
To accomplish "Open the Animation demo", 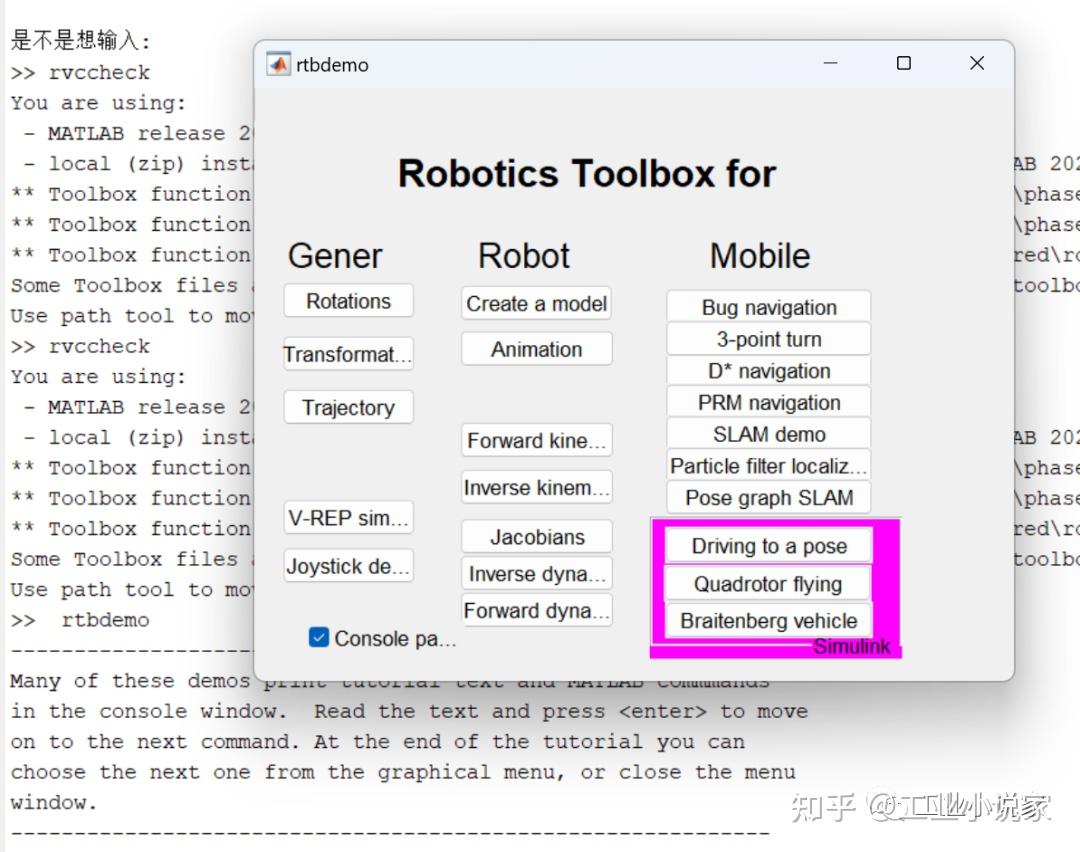I will (x=536, y=349).
